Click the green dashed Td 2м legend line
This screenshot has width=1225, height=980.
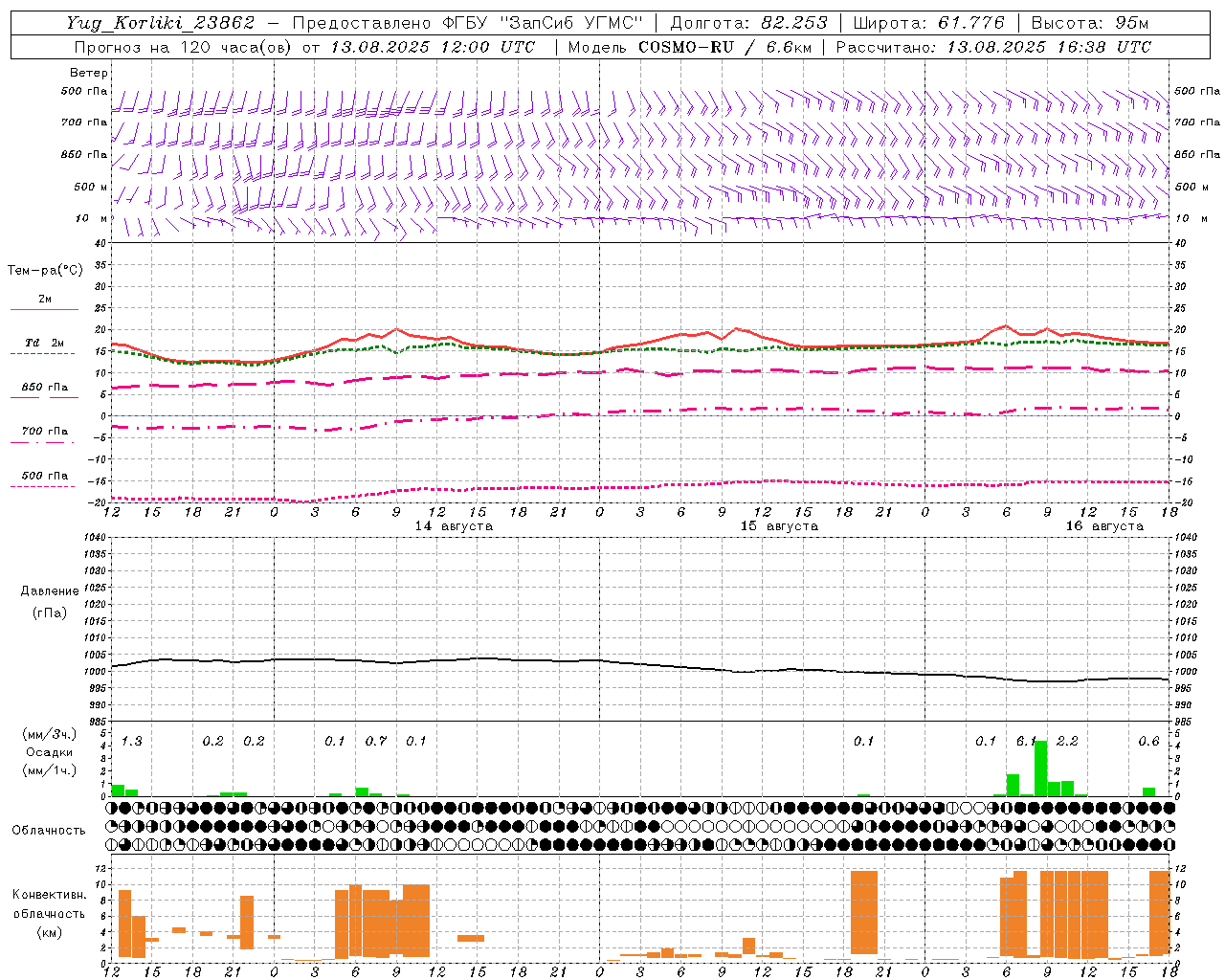tap(42, 353)
